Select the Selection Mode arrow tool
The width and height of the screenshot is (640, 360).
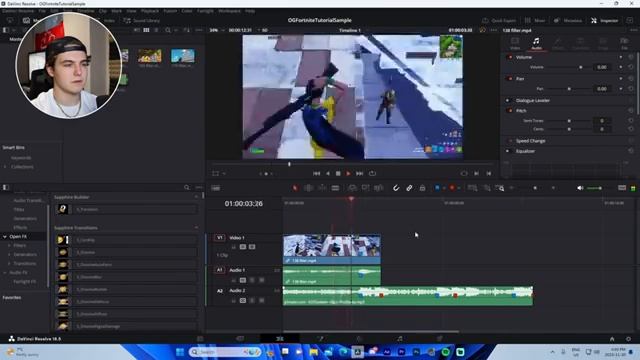click(295, 188)
